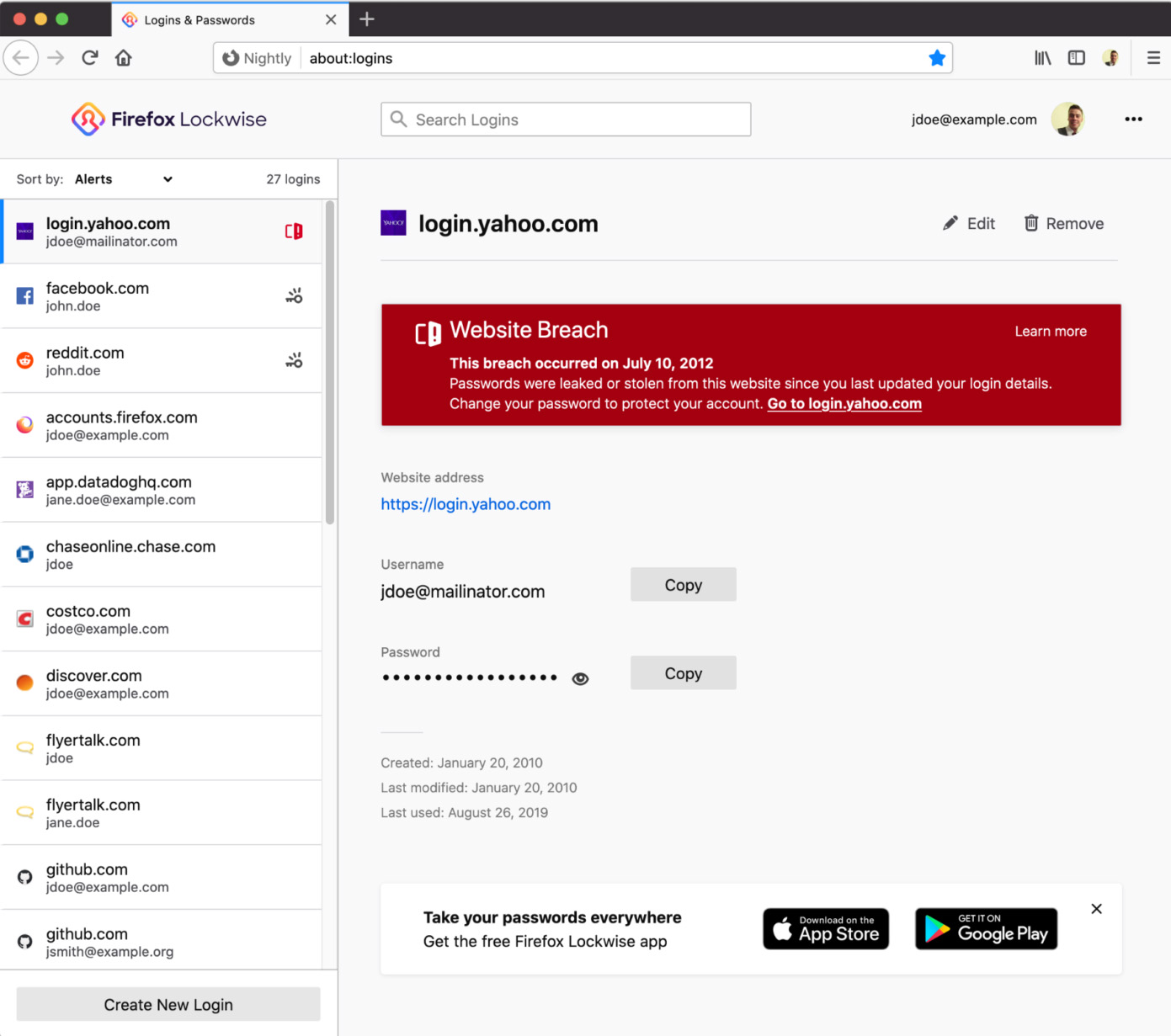
Task: Click the 'Website Breach' alert heading
Action: tap(529, 330)
